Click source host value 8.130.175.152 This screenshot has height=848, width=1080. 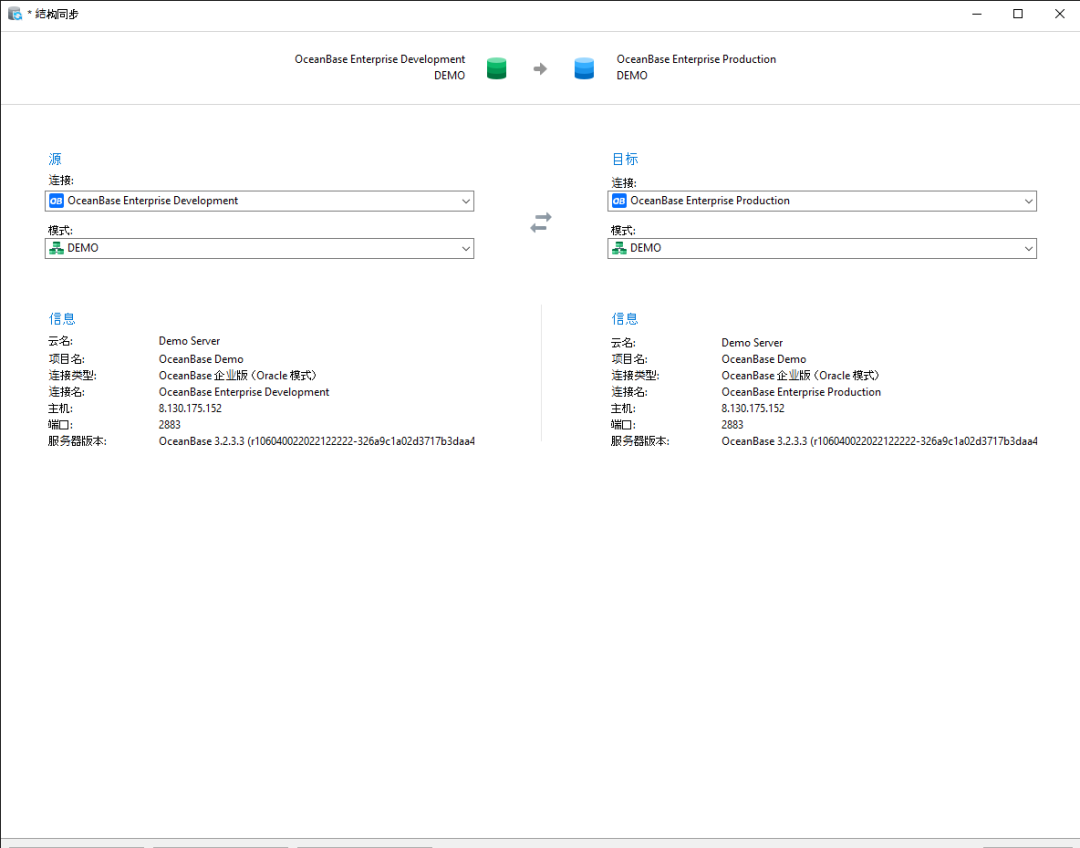(190, 408)
